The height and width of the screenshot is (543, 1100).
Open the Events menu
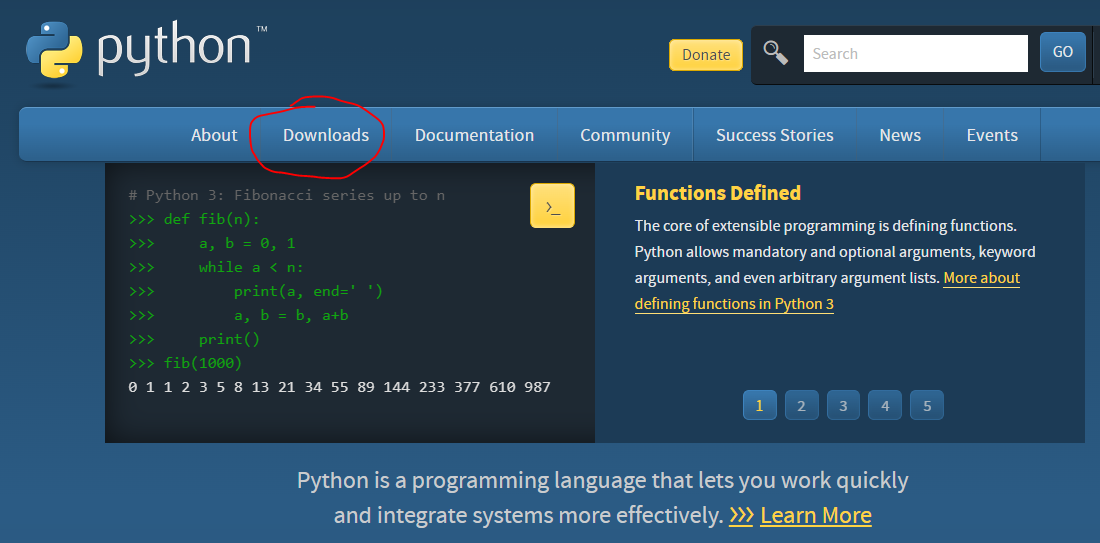(992, 135)
